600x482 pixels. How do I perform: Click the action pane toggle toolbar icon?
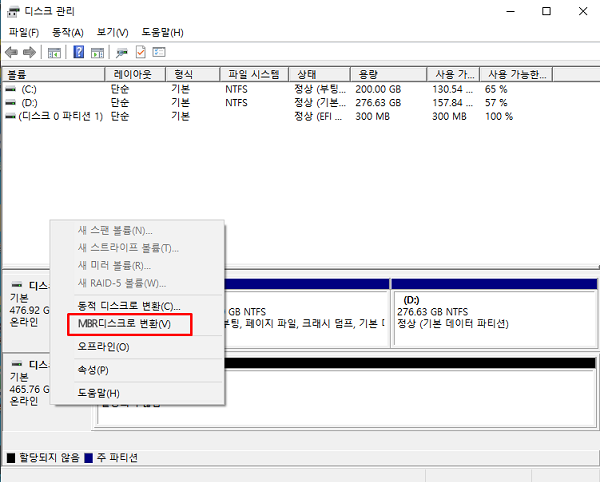tap(97, 52)
